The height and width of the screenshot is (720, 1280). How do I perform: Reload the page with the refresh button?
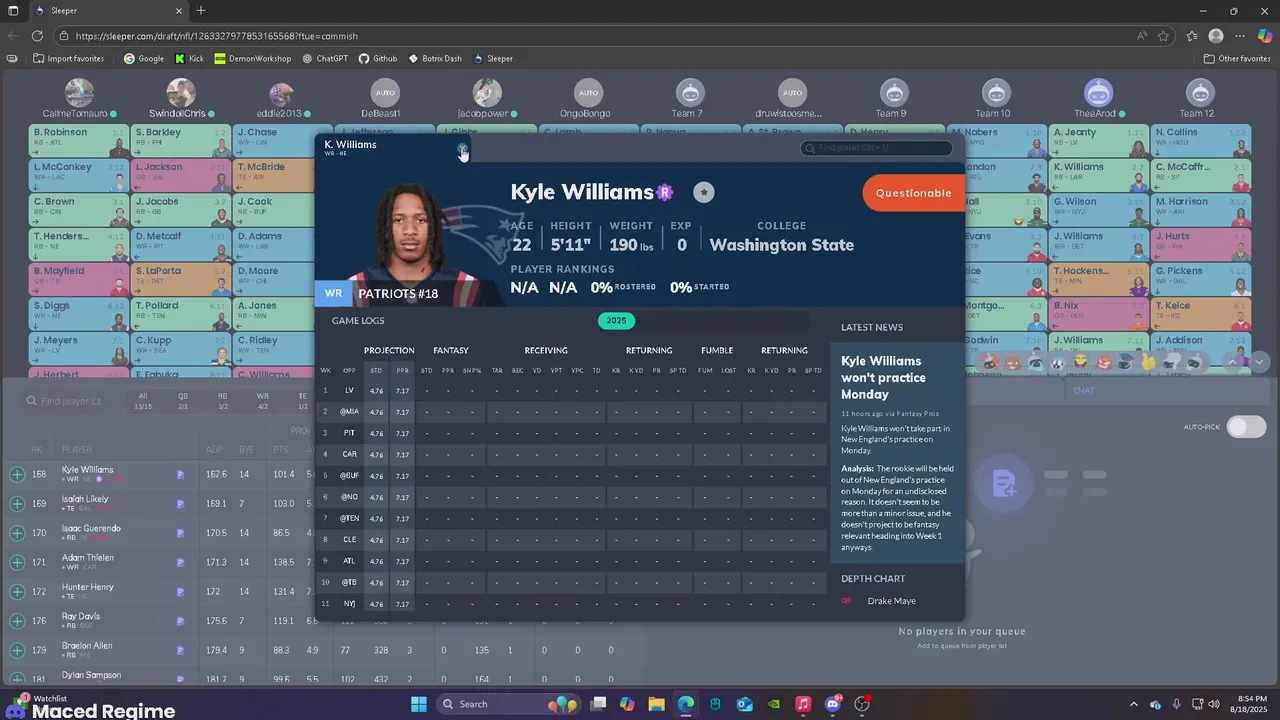[37, 36]
